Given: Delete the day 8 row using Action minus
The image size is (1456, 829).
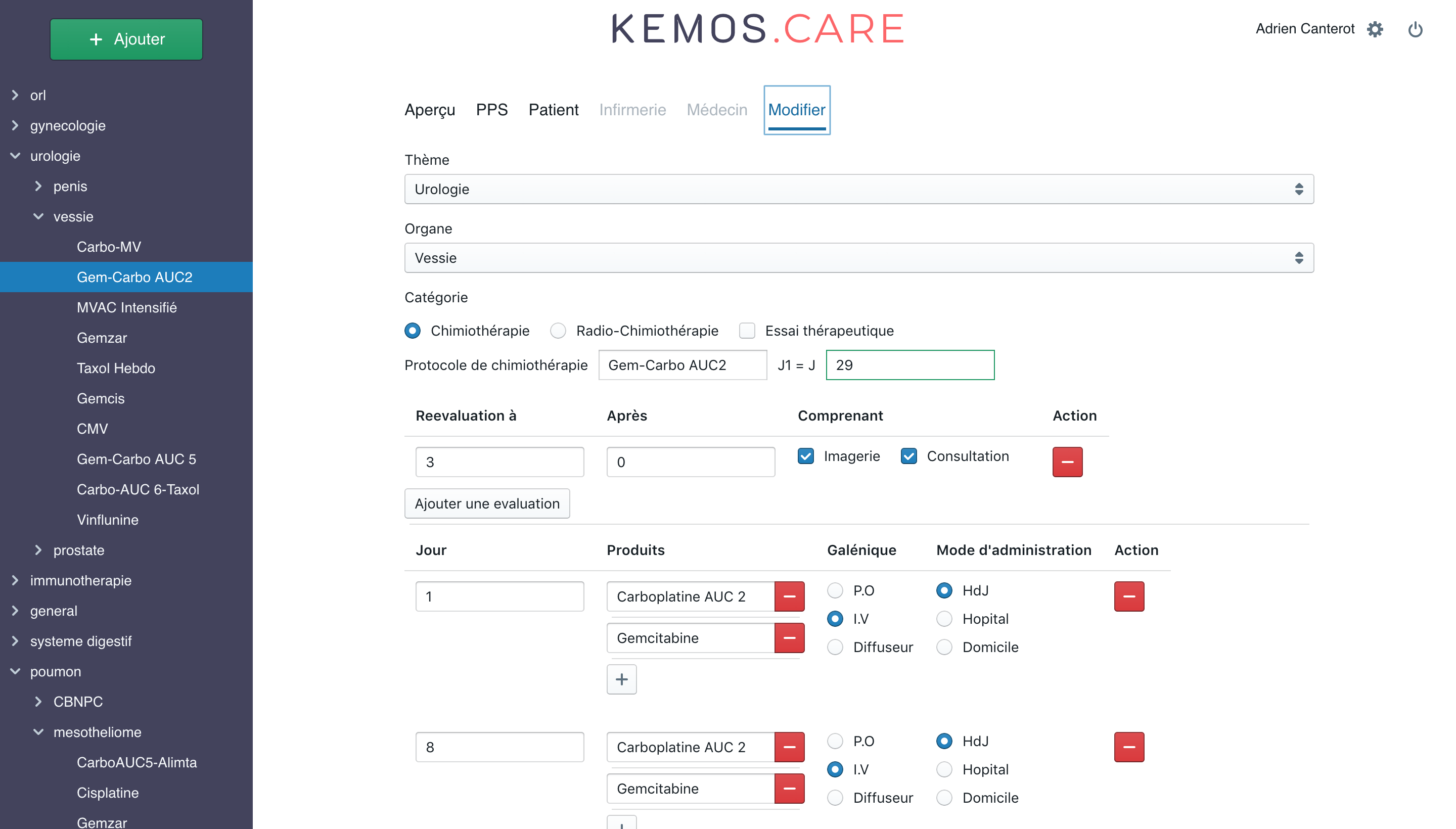Looking at the screenshot, I should [1128, 747].
